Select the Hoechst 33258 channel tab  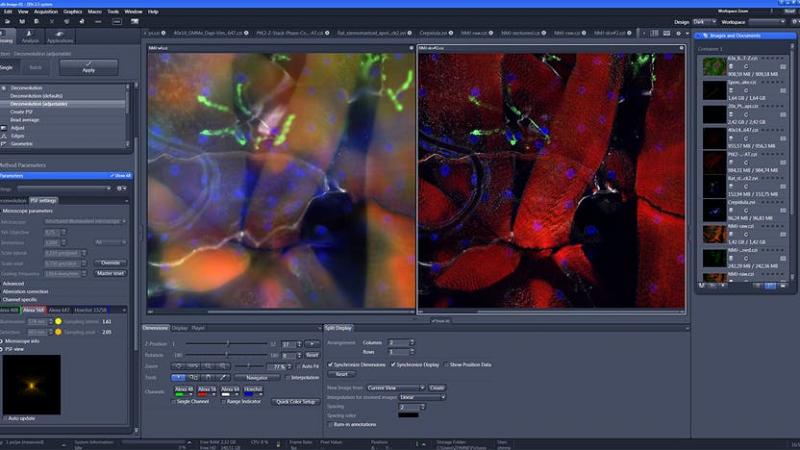91,310
